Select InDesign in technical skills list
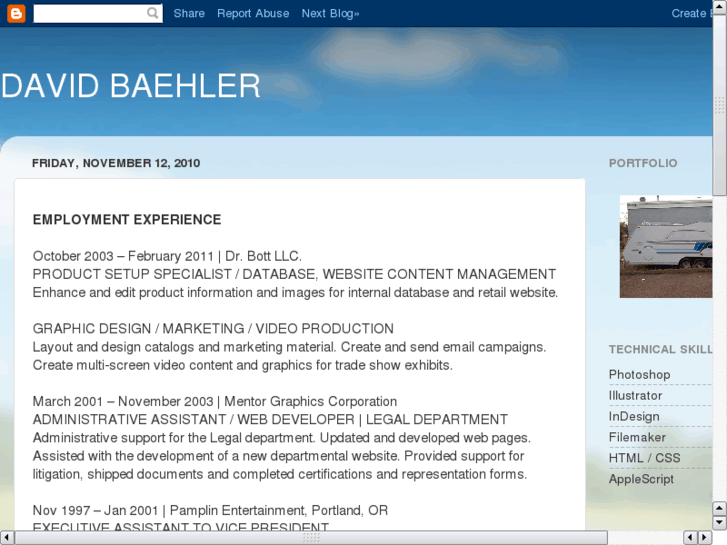Image resolution: width=727 pixels, height=545 pixels. pos(634,417)
